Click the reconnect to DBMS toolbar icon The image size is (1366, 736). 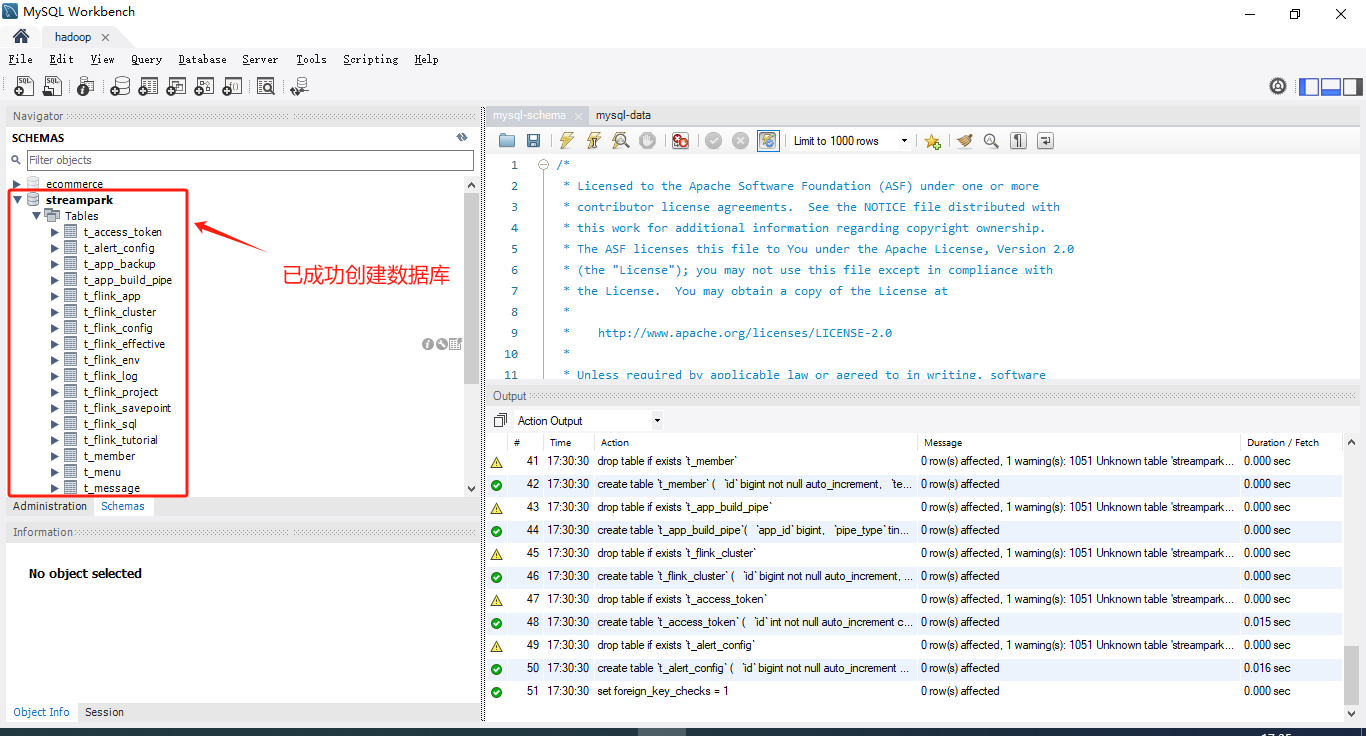[x=299, y=87]
